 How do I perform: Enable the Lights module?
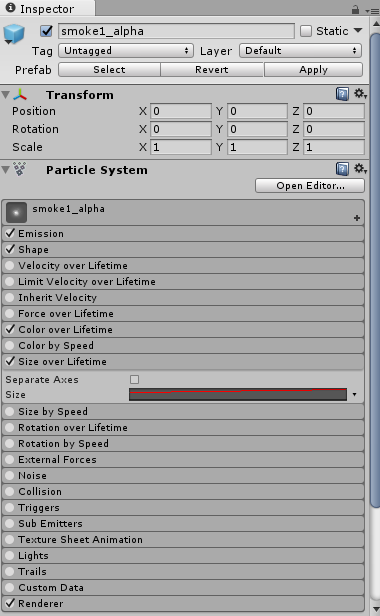10,556
